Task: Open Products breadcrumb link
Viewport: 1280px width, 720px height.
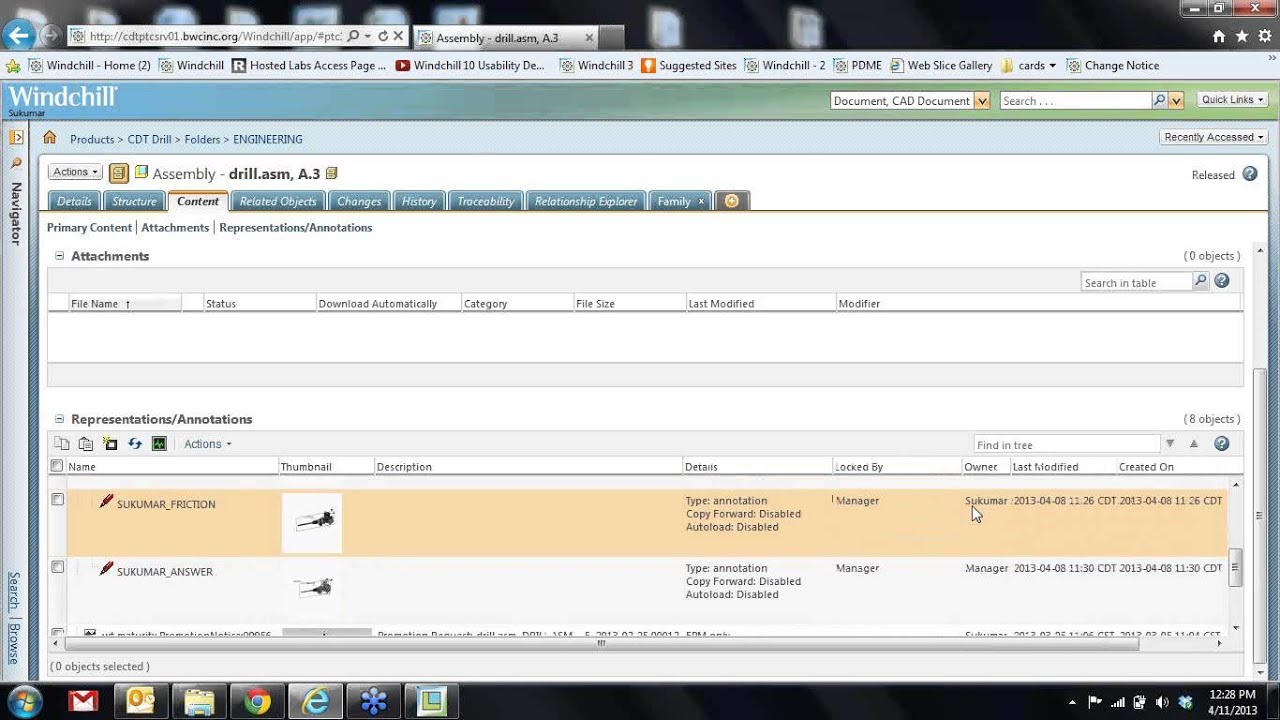Action: [x=92, y=139]
